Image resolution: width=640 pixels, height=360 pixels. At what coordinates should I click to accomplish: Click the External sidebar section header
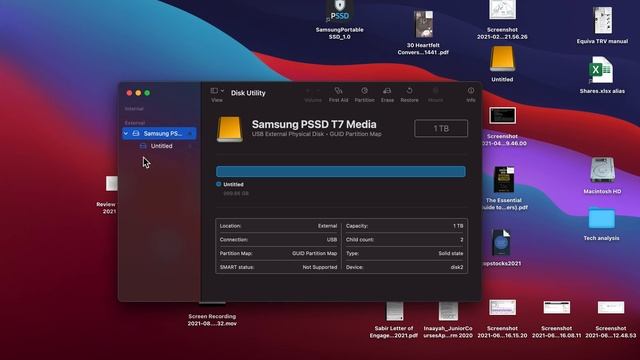tap(135, 122)
